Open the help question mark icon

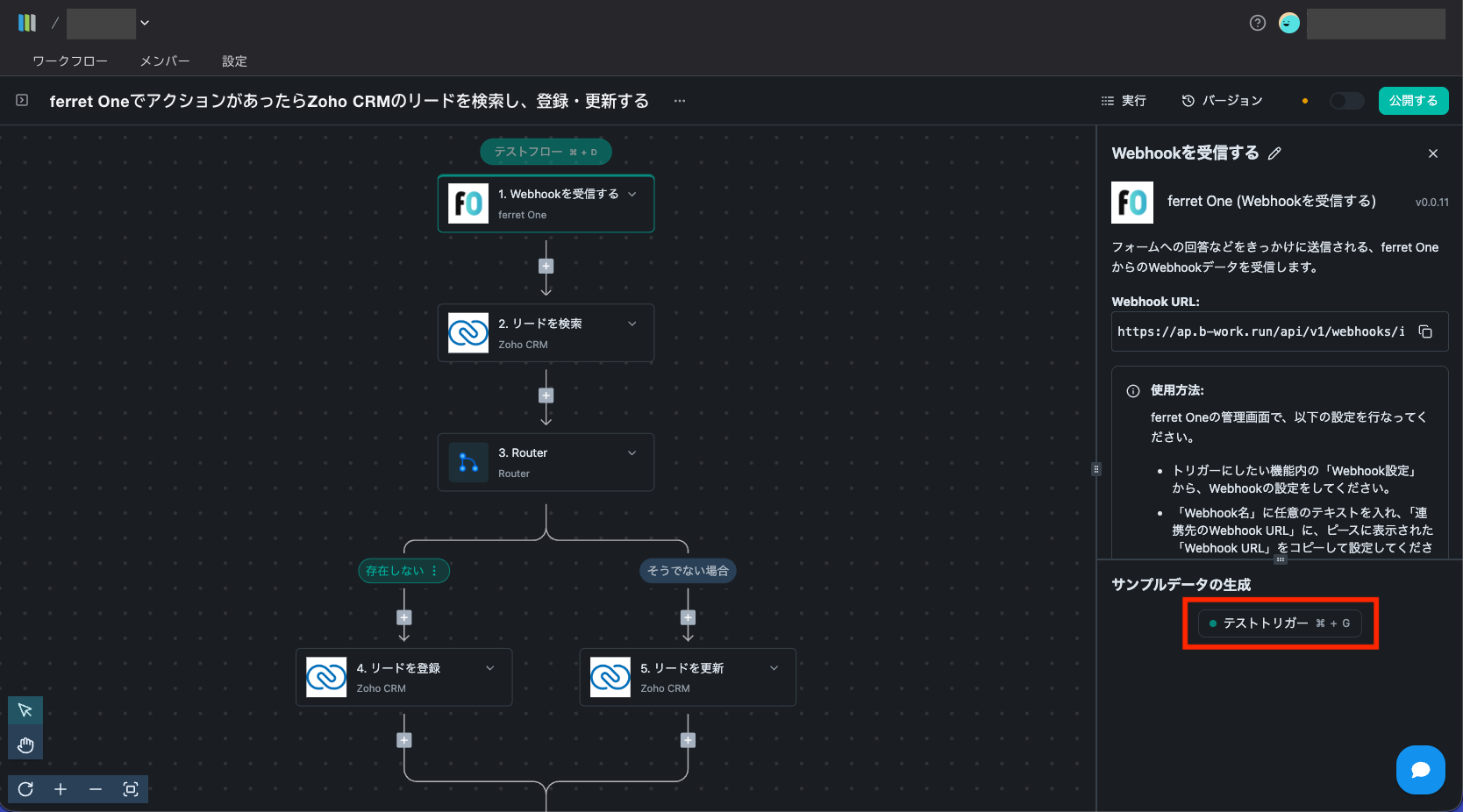1257,24
